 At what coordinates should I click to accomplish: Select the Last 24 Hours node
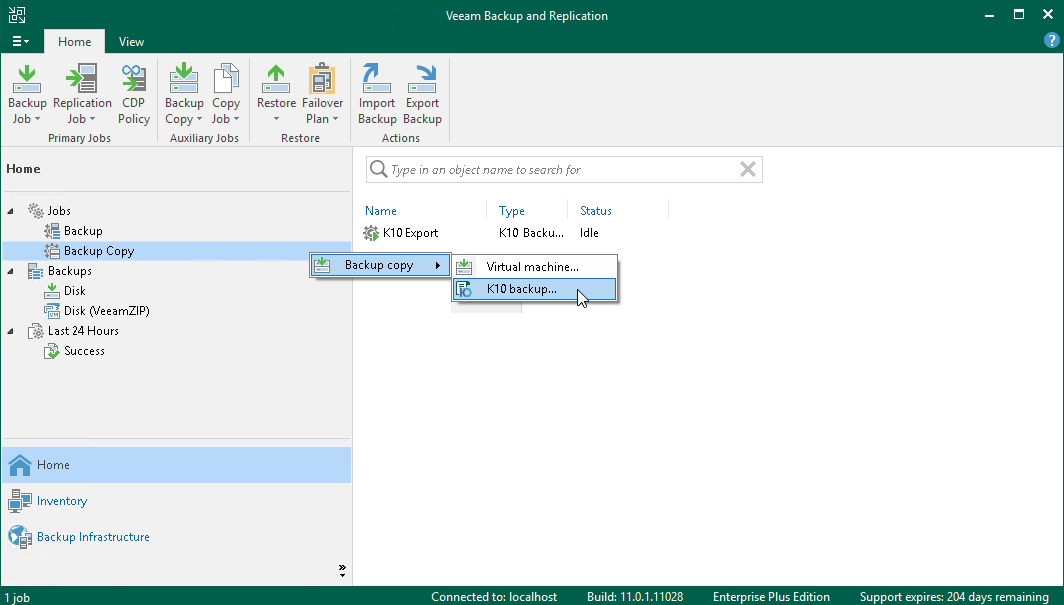pos(83,330)
